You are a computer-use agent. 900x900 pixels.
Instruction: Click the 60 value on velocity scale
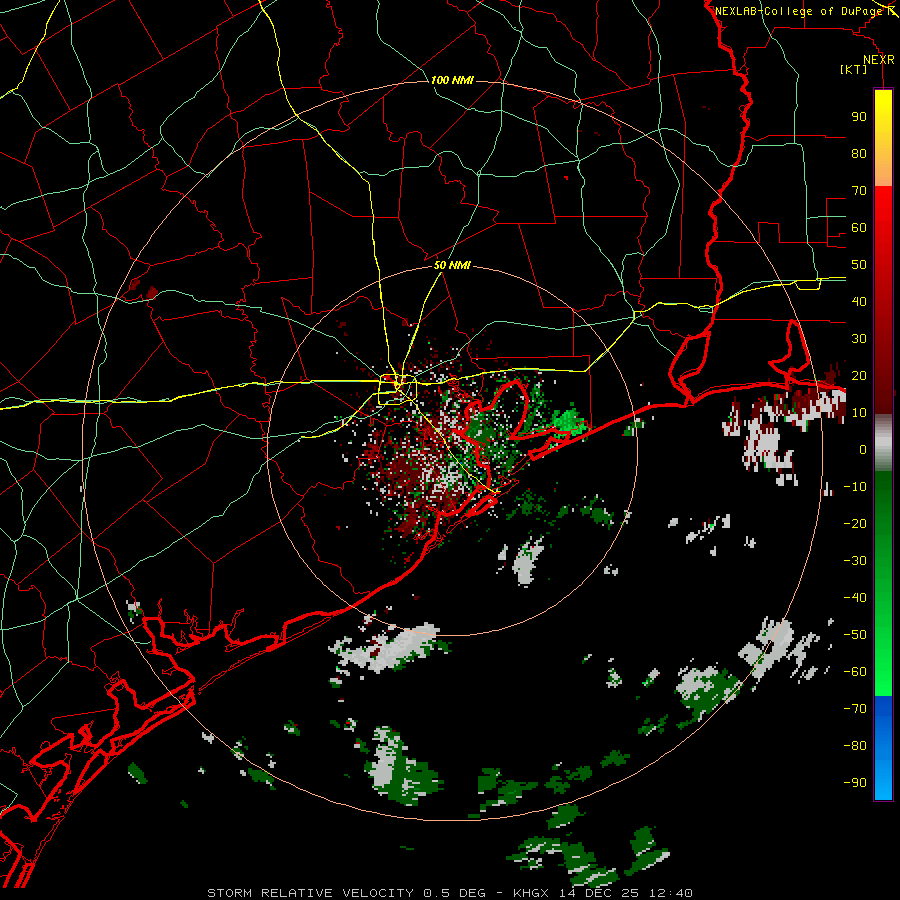859,228
